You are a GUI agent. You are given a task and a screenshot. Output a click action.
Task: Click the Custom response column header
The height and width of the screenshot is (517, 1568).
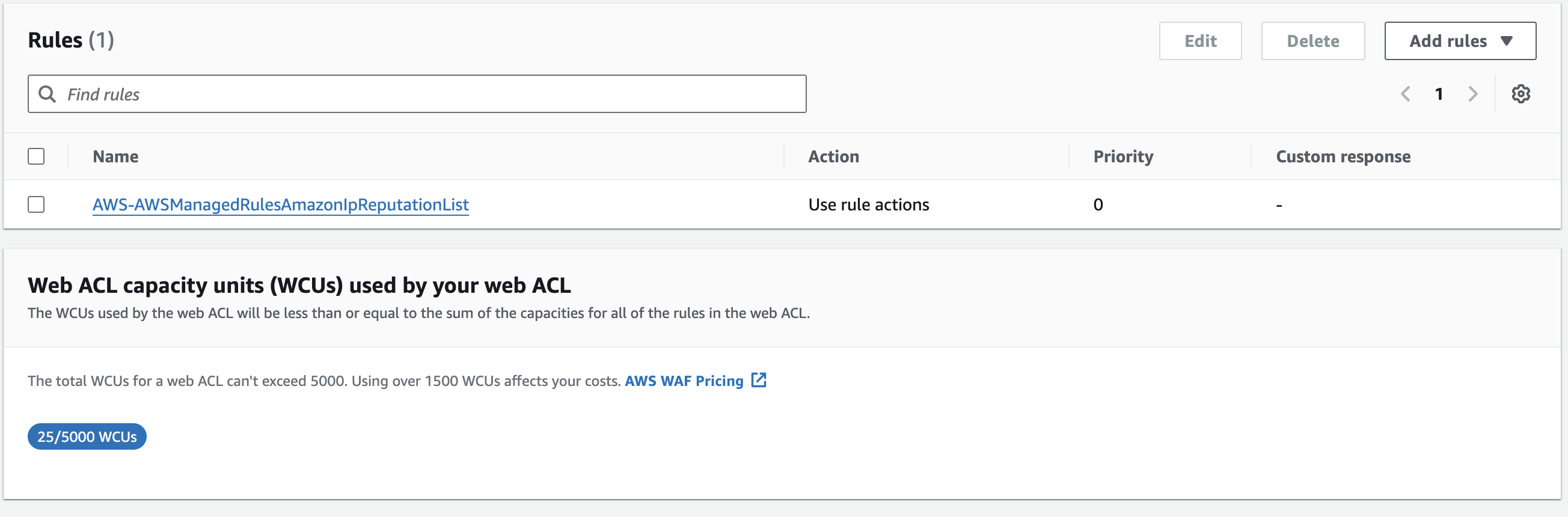pyautogui.click(x=1343, y=156)
